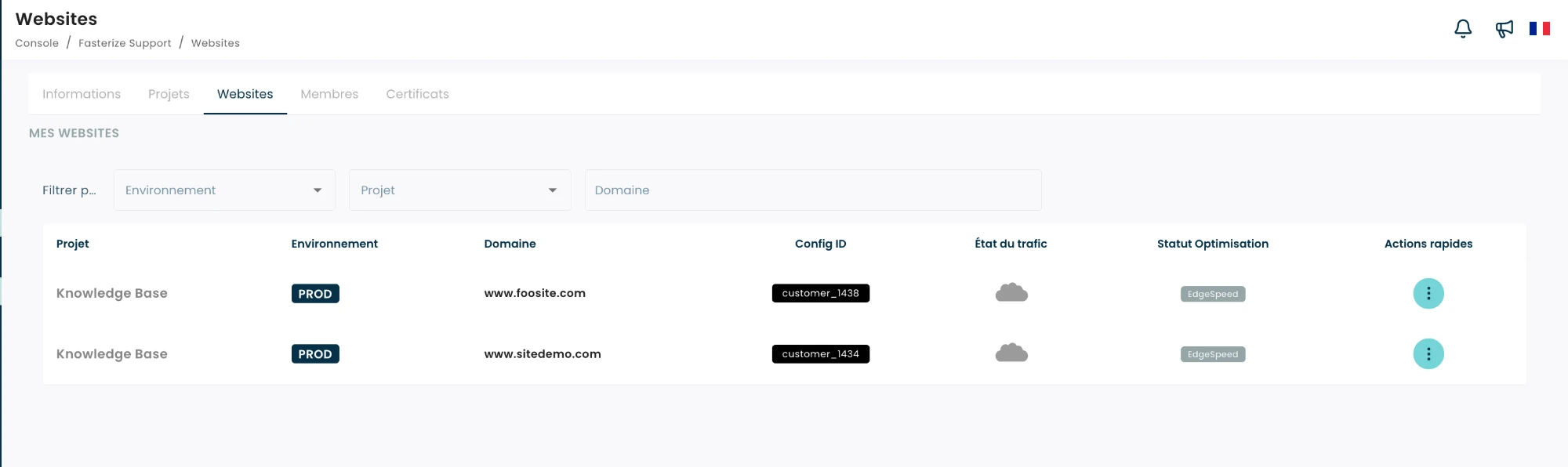The height and width of the screenshot is (467, 1568).
Task: Click the État du trafic column header
Action: click(x=1011, y=244)
